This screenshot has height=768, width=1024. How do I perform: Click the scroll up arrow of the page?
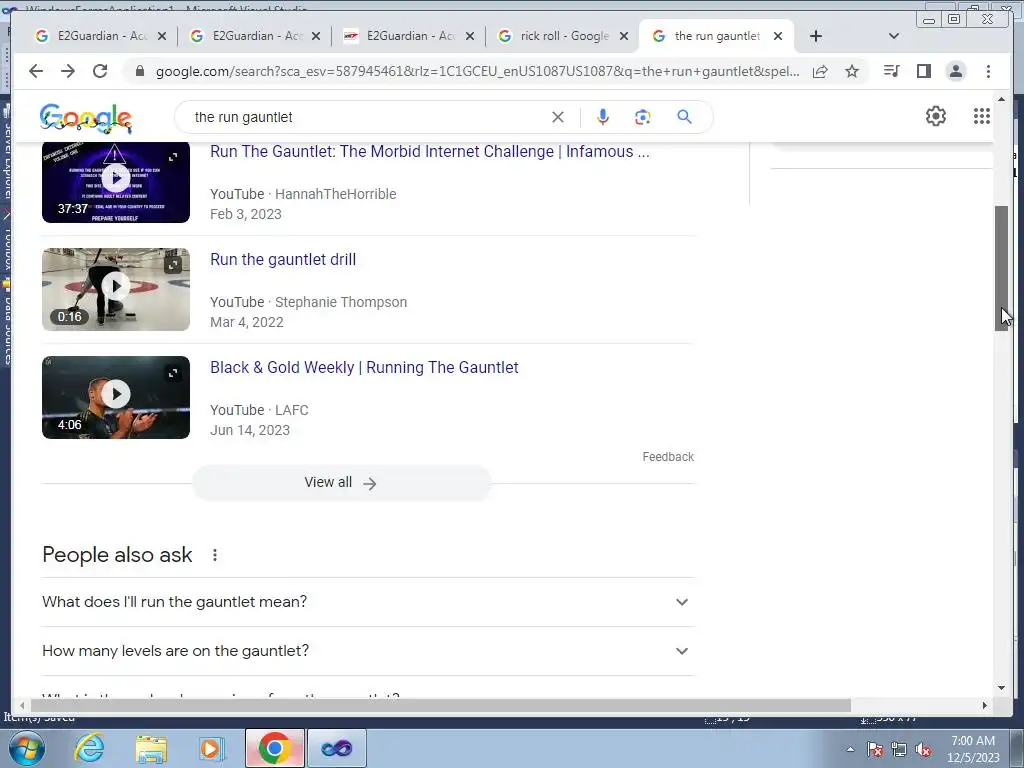1001,99
